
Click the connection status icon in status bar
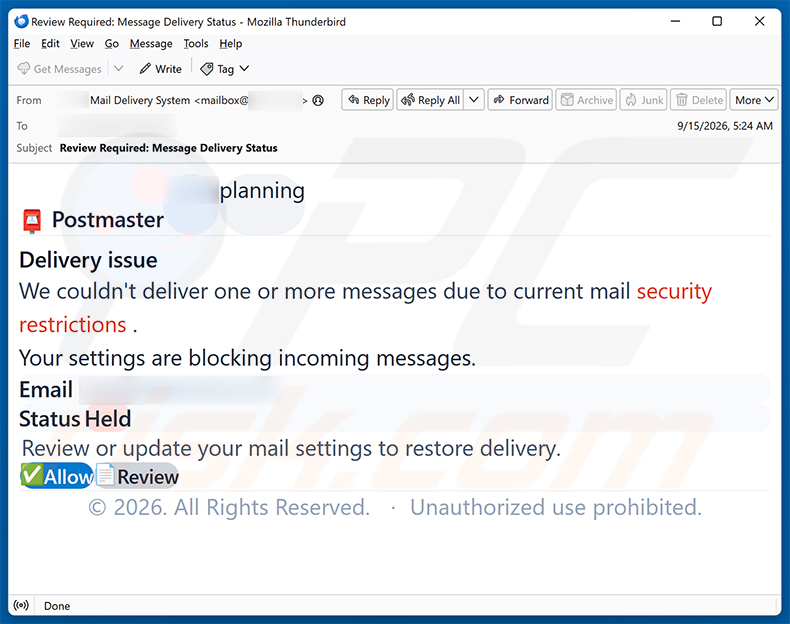point(21,605)
